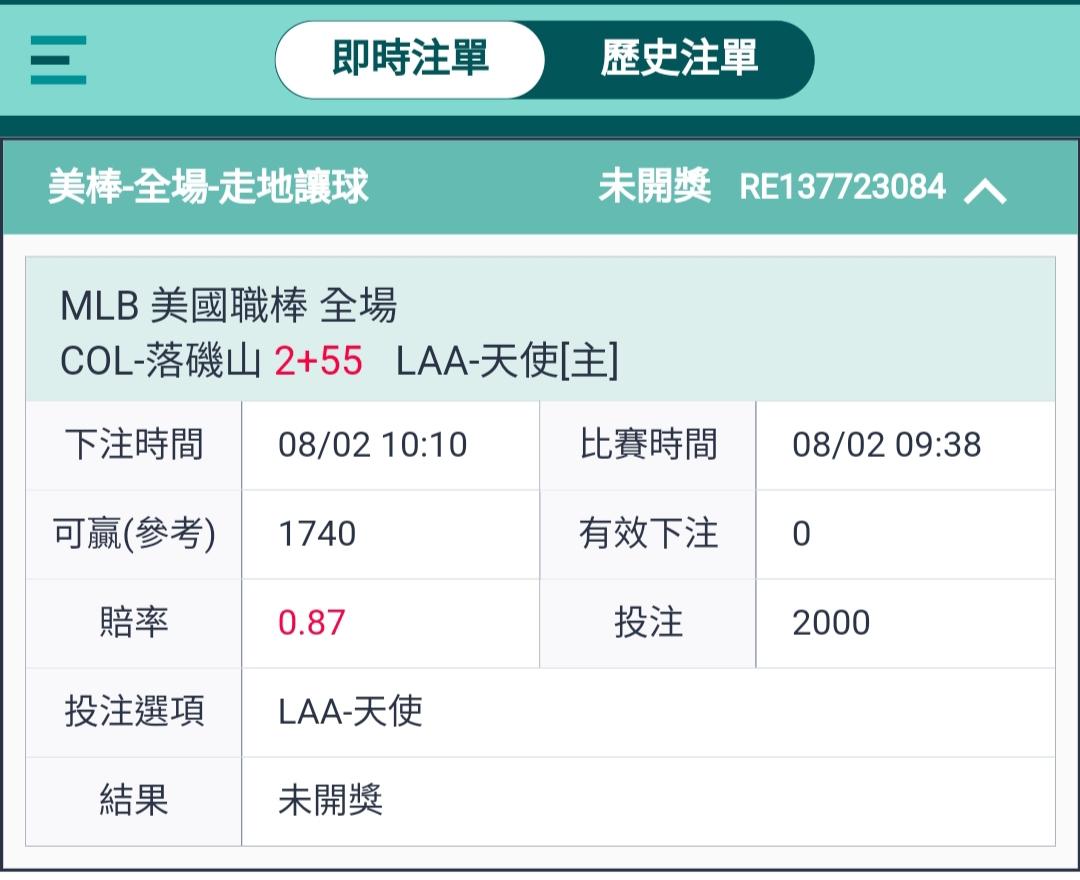Switch to 即時注單 tab
This screenshot has width=1080, height=880.
pos(410,59)
